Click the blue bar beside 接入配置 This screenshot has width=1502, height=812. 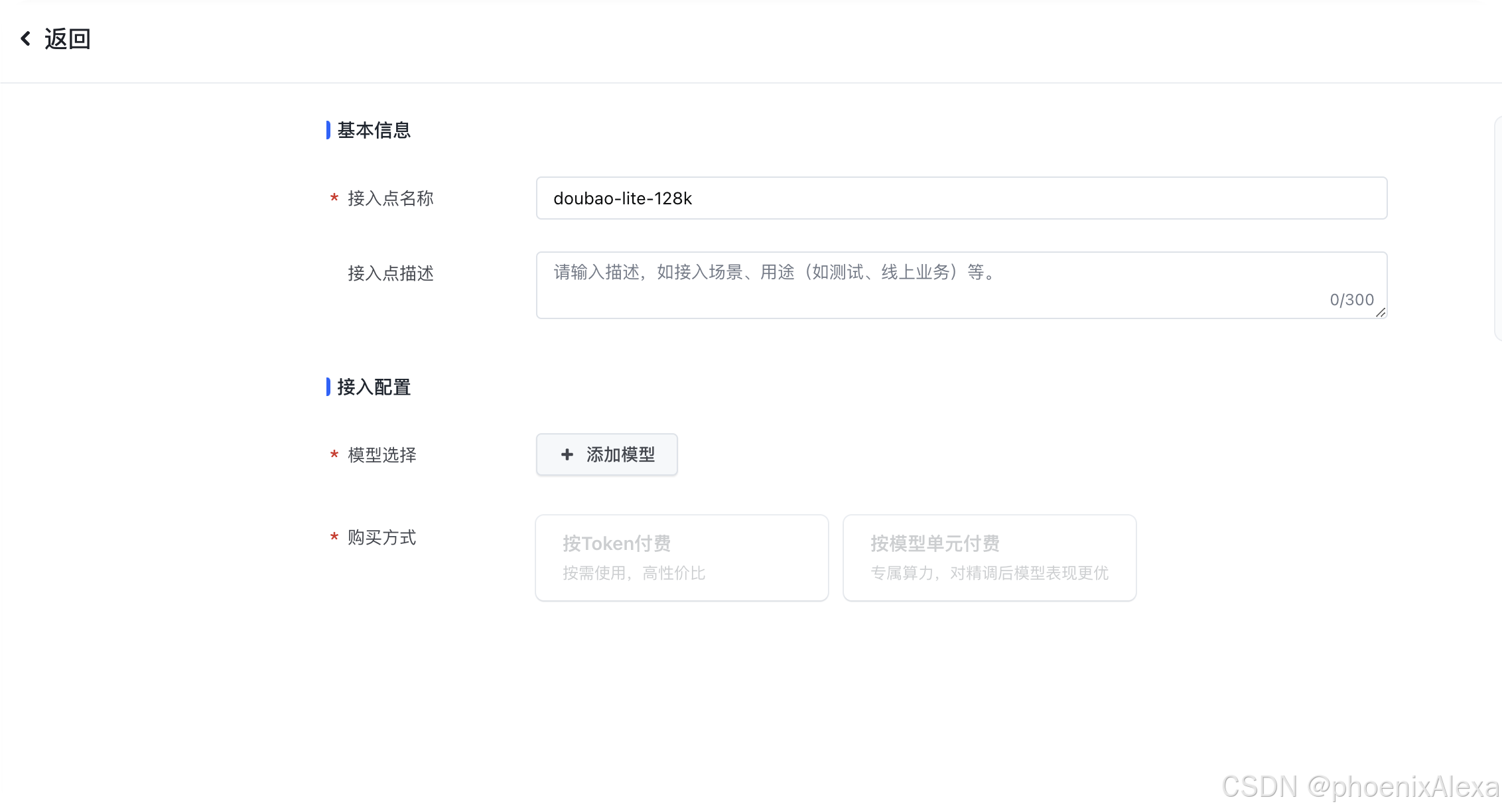point(328,387)
